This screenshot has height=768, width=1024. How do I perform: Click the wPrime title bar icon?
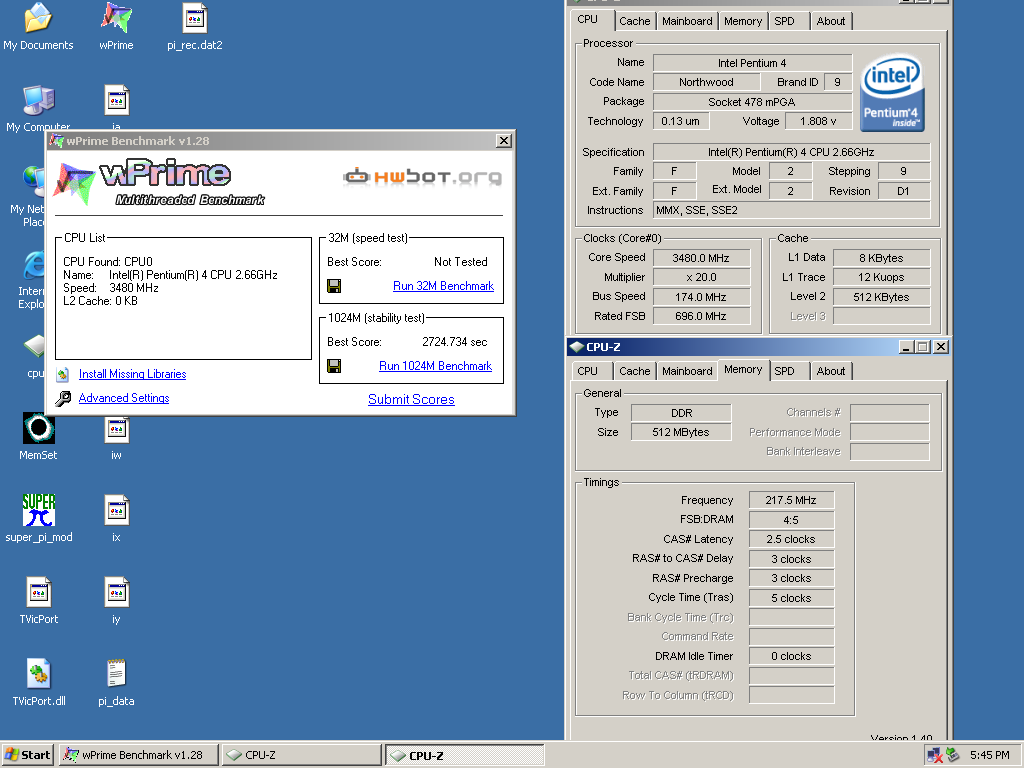pyautogui.click(x=57, y=141)
